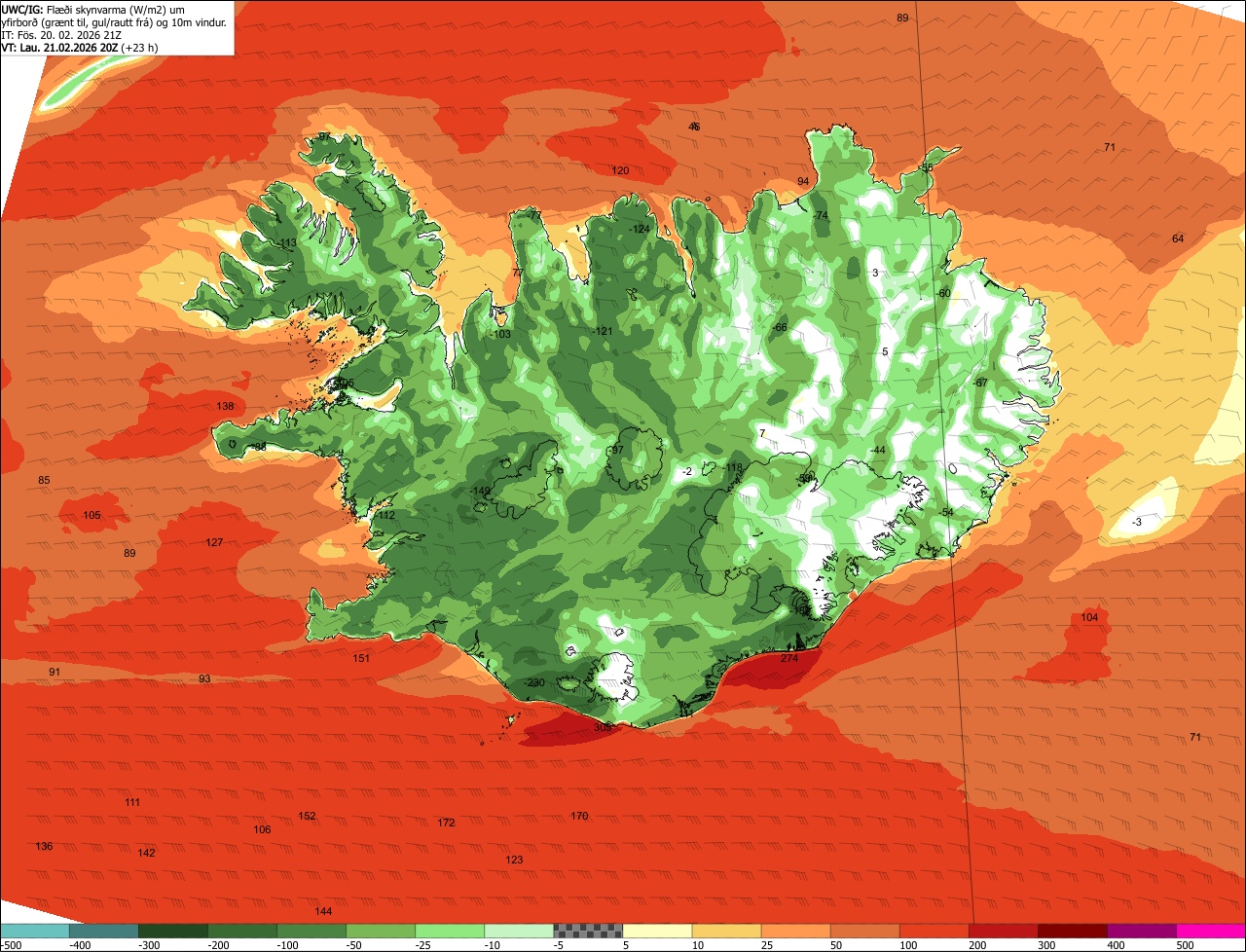Screen dimensions: 1246x952
Task: Click the value 305 off the south coast
Action: point(603,727)
